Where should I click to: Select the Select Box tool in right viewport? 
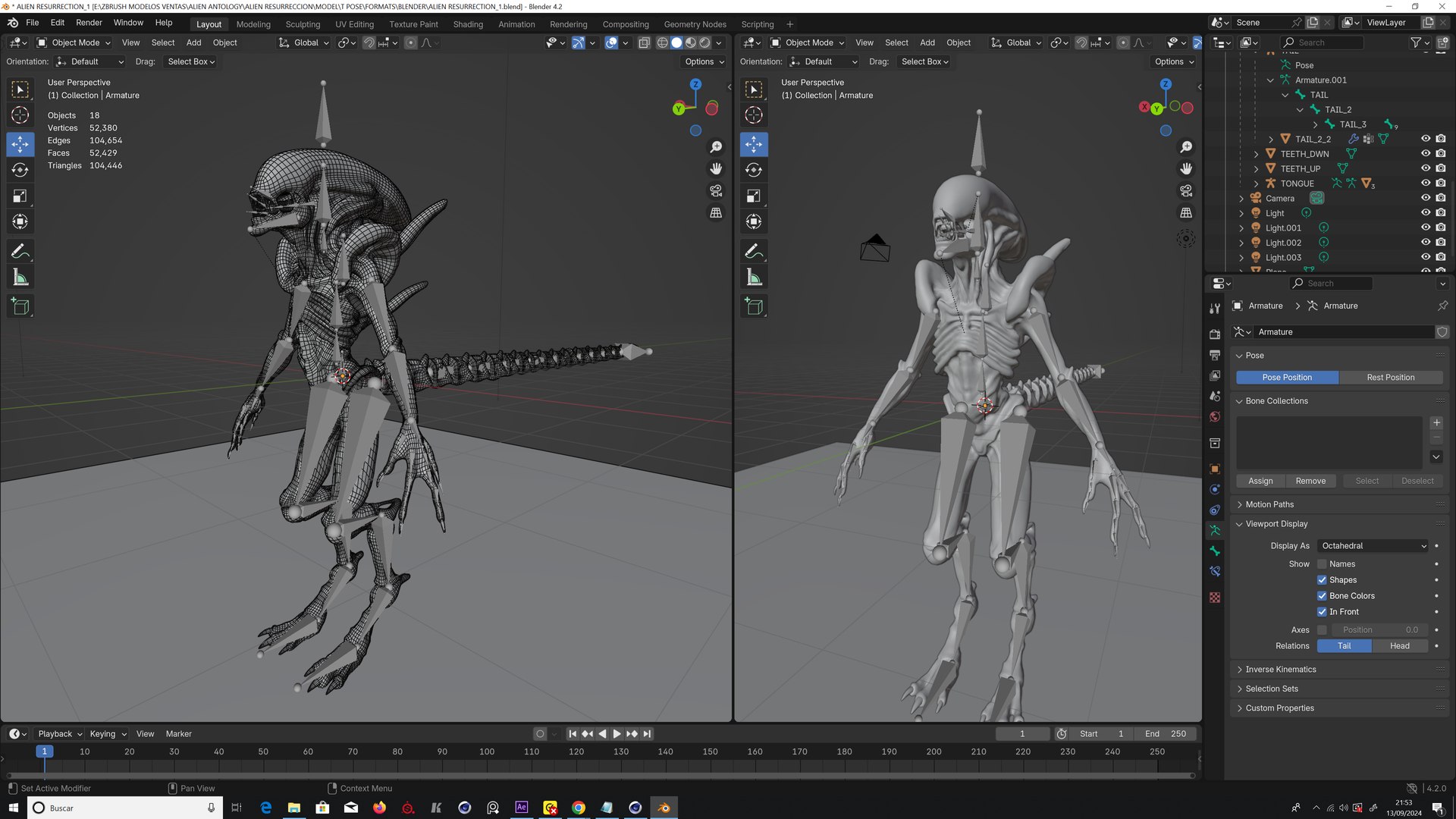pos(754,89)
